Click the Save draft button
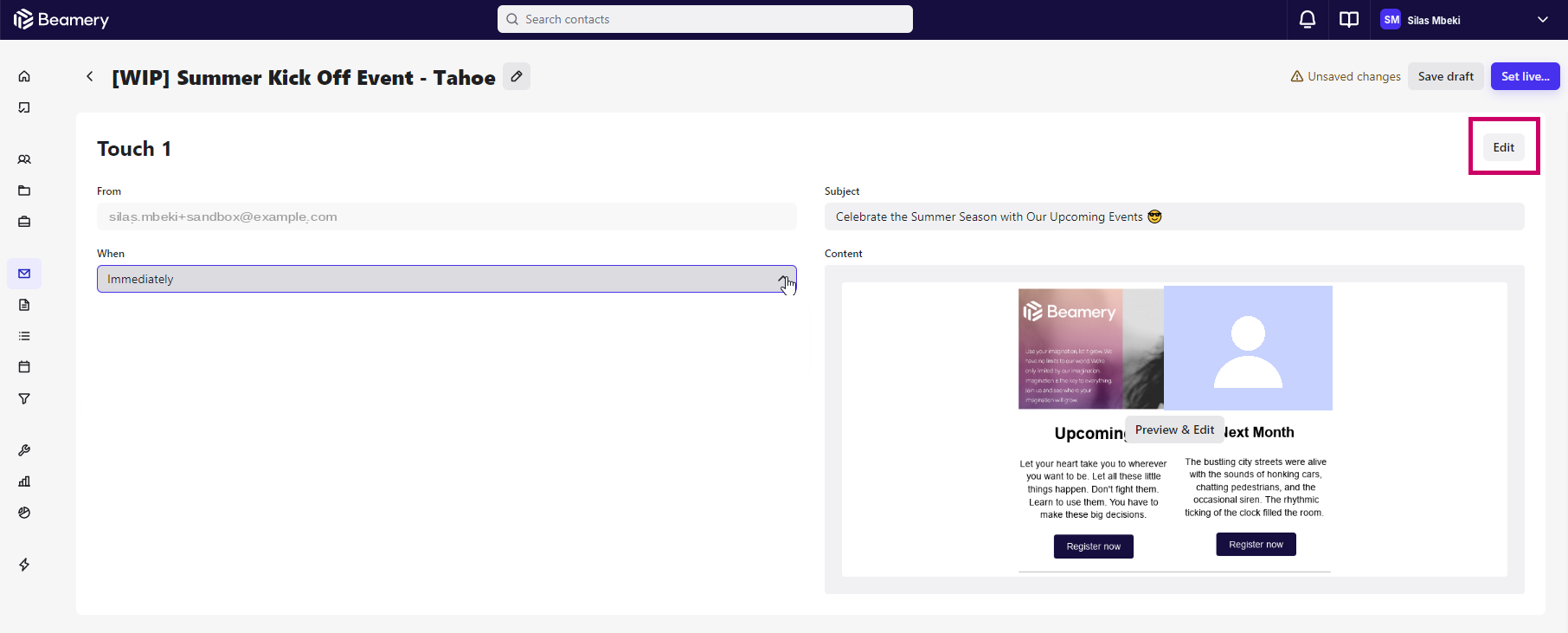Image resolution: width=1568 pixels, height=633 pixels. point(1446,76)
